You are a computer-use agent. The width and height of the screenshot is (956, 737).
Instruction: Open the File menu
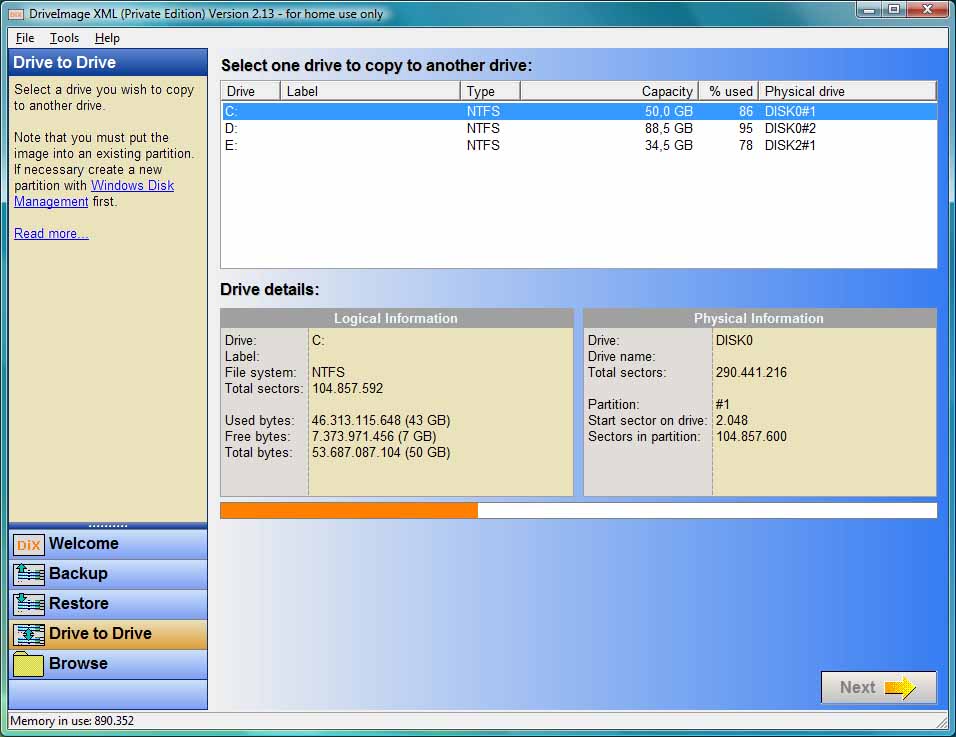25,38
